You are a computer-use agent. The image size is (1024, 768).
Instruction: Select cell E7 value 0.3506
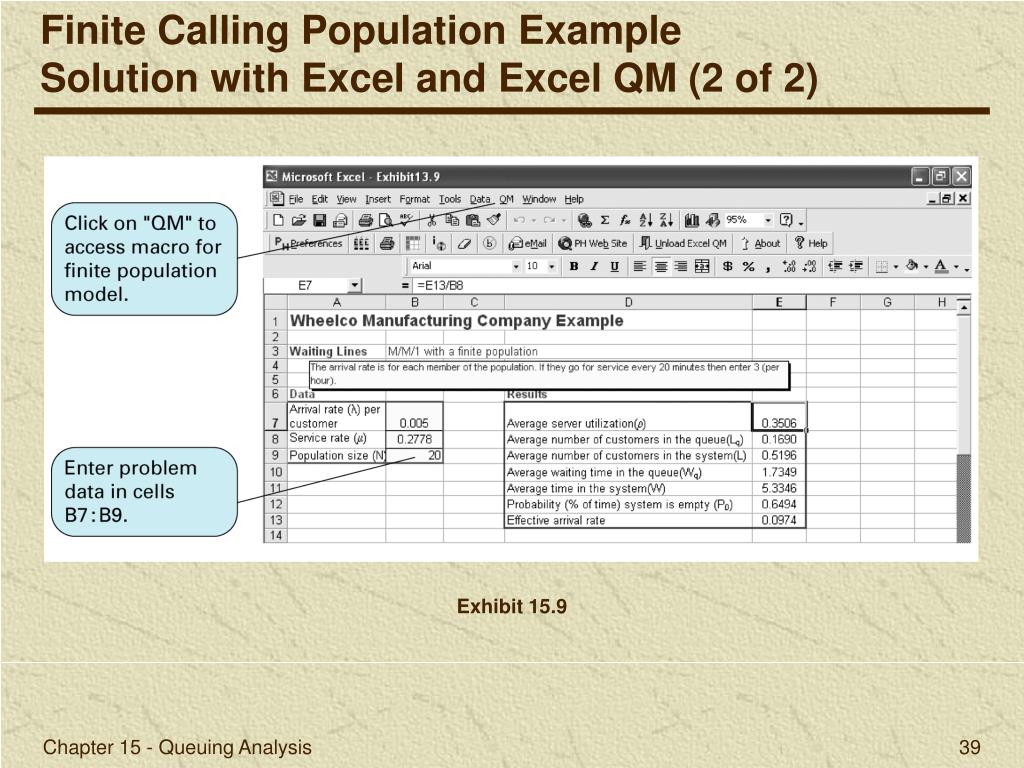tap(779, 417)
